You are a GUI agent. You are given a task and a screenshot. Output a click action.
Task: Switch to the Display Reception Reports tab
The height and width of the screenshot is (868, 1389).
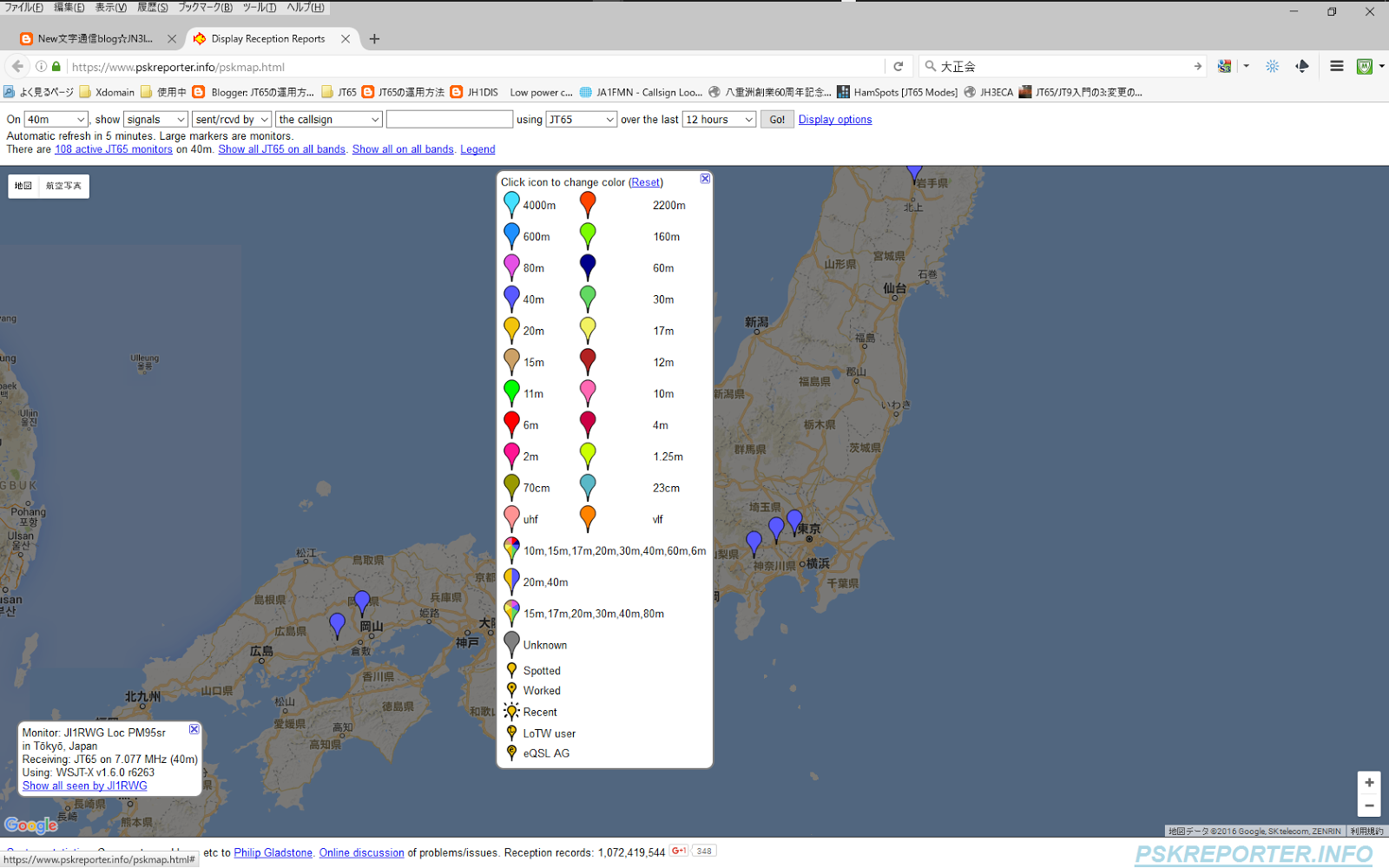pyautogui.click(x=269, y=38)
